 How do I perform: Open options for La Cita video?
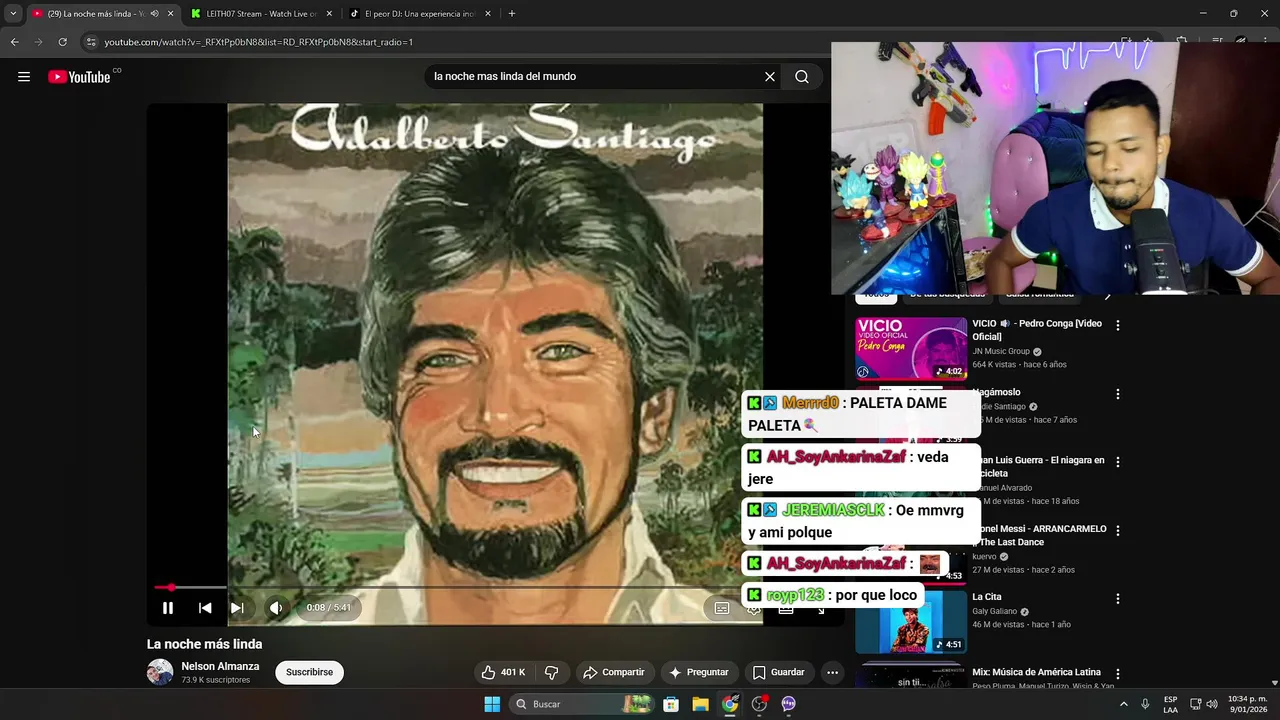(1118, 599)
